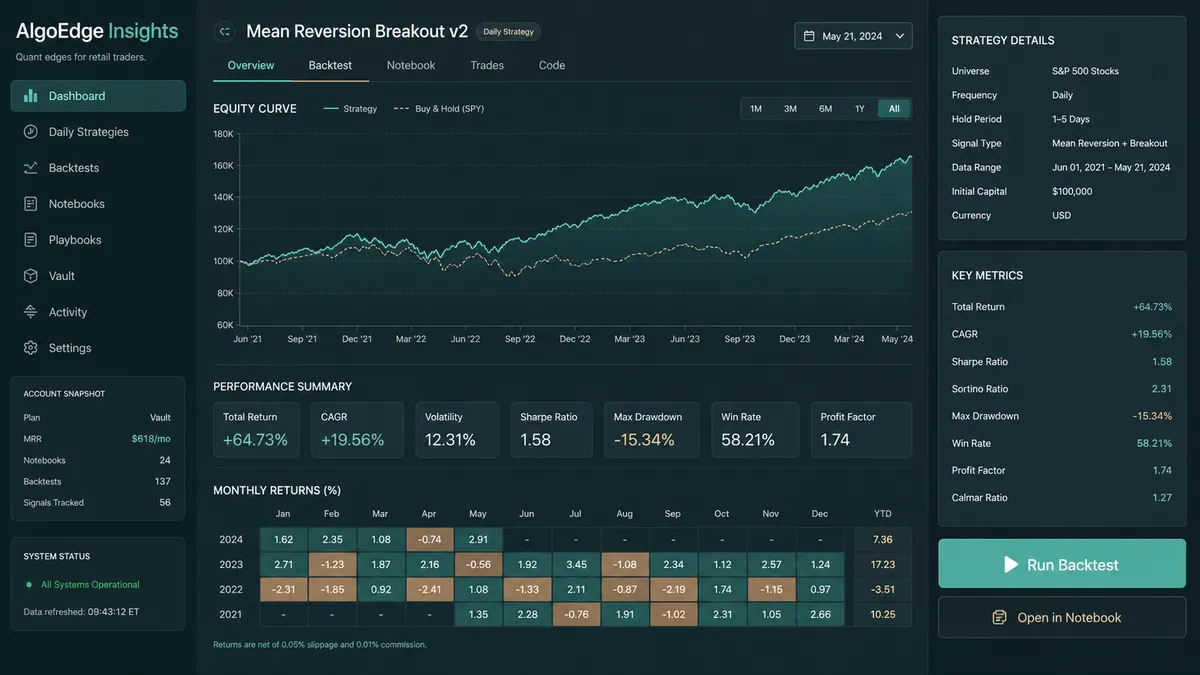Select the 6M chart range
The height and width of the screenshot is (675, 1200).
pos(825,109)
